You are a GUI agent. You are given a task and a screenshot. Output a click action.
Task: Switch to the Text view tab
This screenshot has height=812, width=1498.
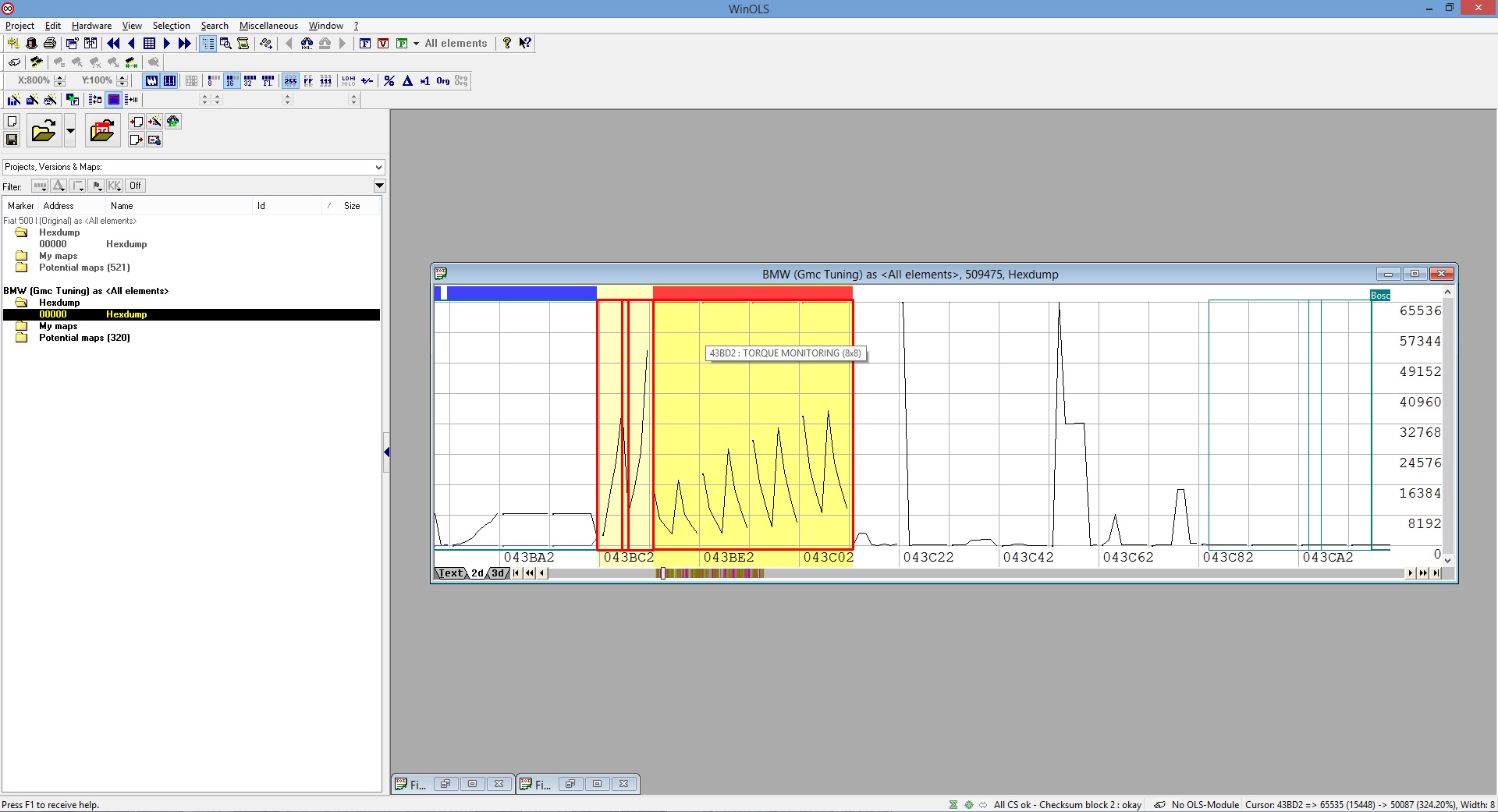[450, 573]
